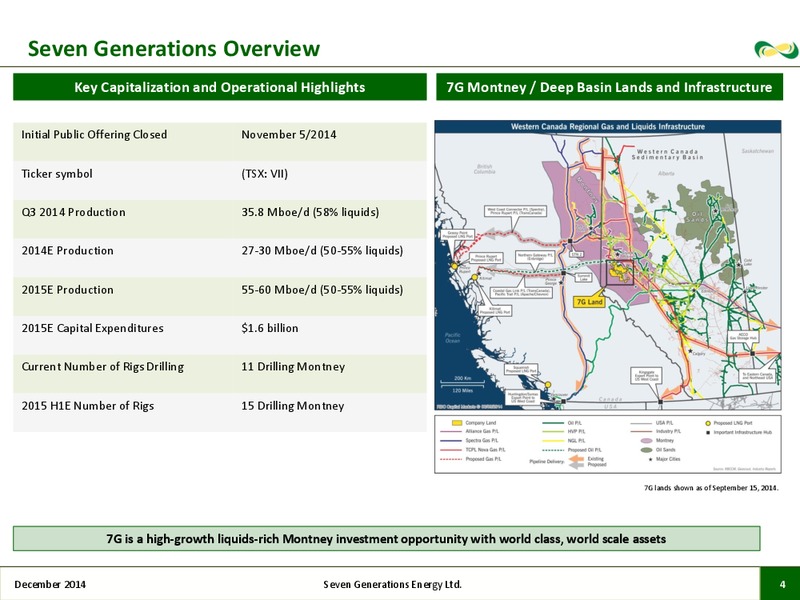Image resolution: width=800 pixels, height=600 pixels.
Task: Click the 7G lands shown as of September note
Action: point(711,488)
